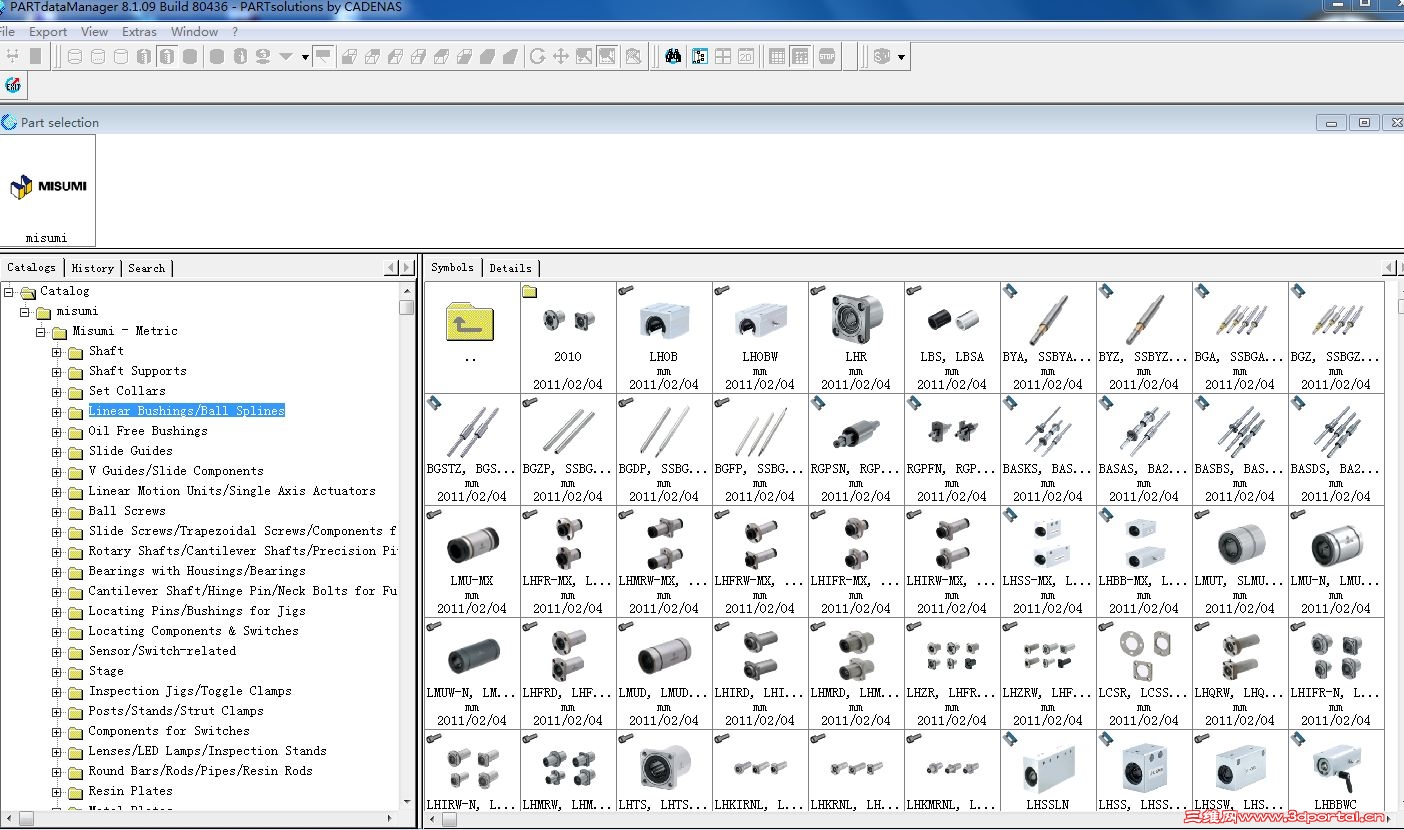1404x830 pixels.
Task: Open the Export menu
Action: [x=48, y=32]
